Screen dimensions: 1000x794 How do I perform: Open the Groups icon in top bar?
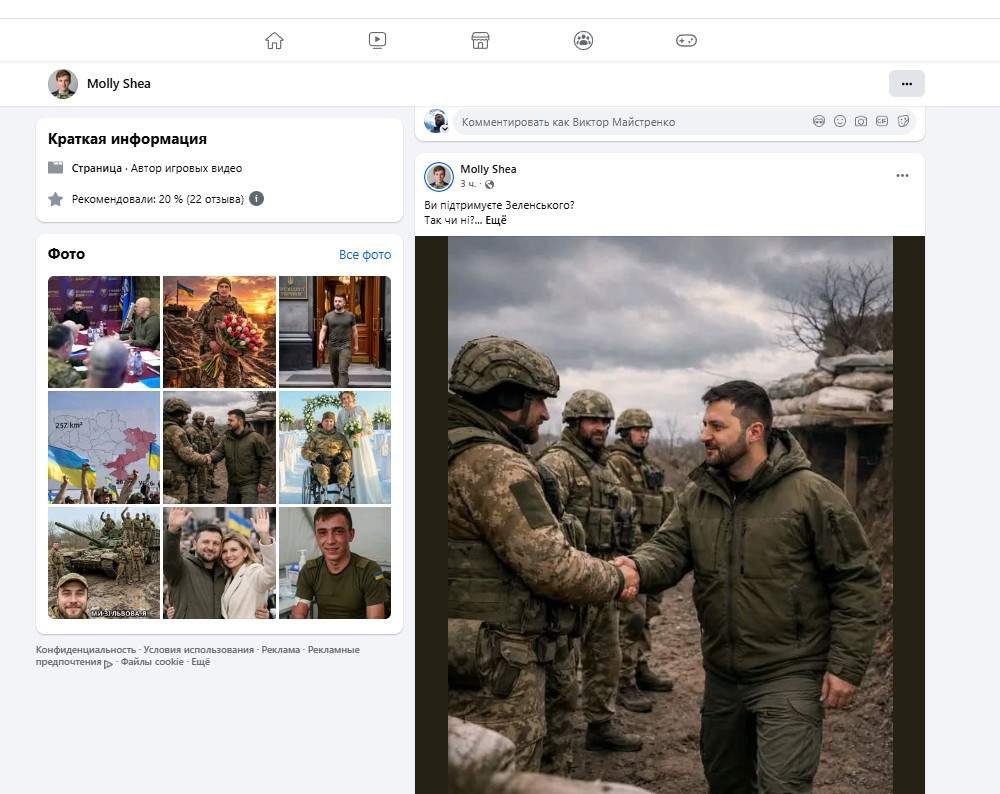[x=583, y=41]
